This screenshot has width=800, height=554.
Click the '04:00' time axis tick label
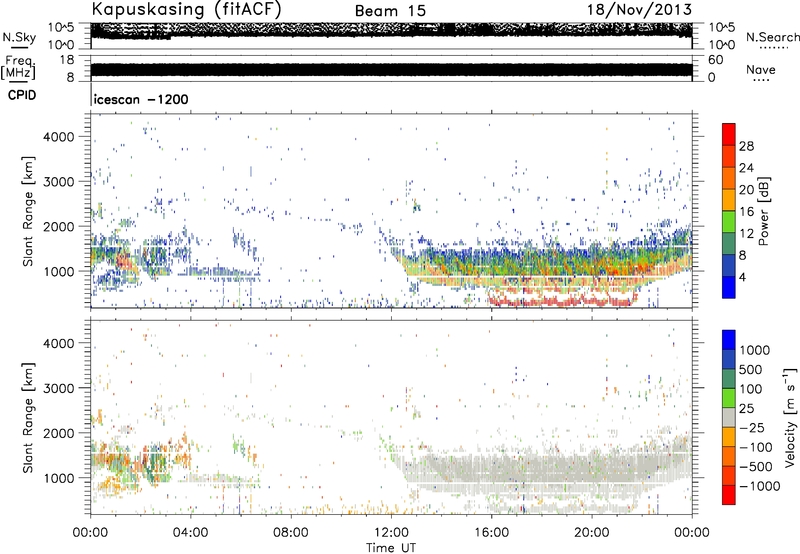tap(190, 533)
